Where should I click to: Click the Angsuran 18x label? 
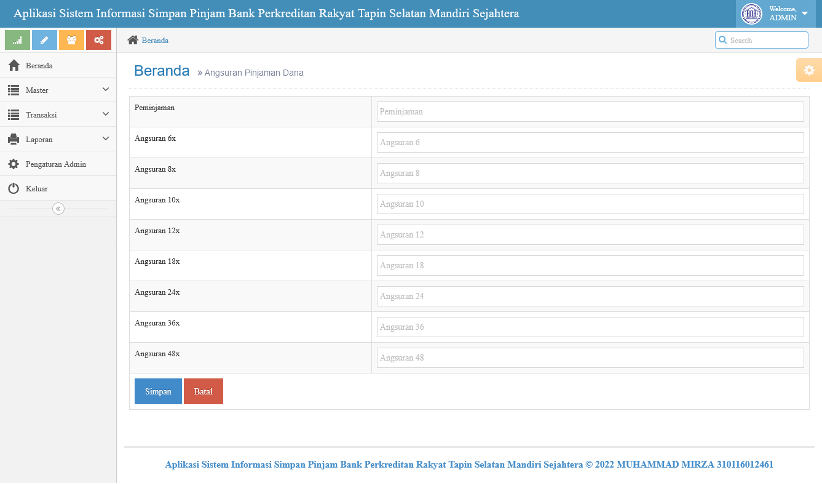point(157,262)
